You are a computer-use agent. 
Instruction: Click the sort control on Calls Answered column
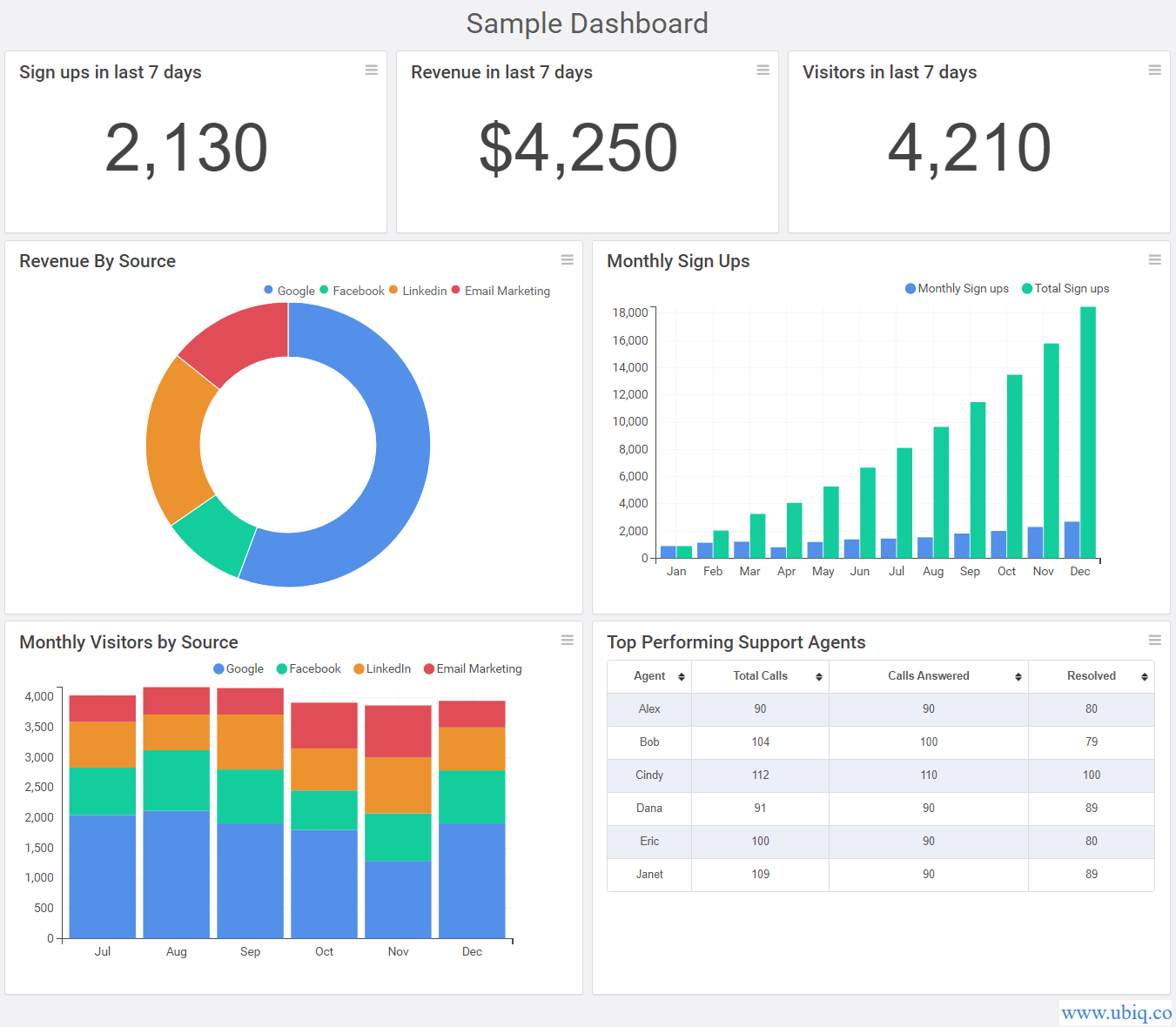click(x=1018, y=676)
